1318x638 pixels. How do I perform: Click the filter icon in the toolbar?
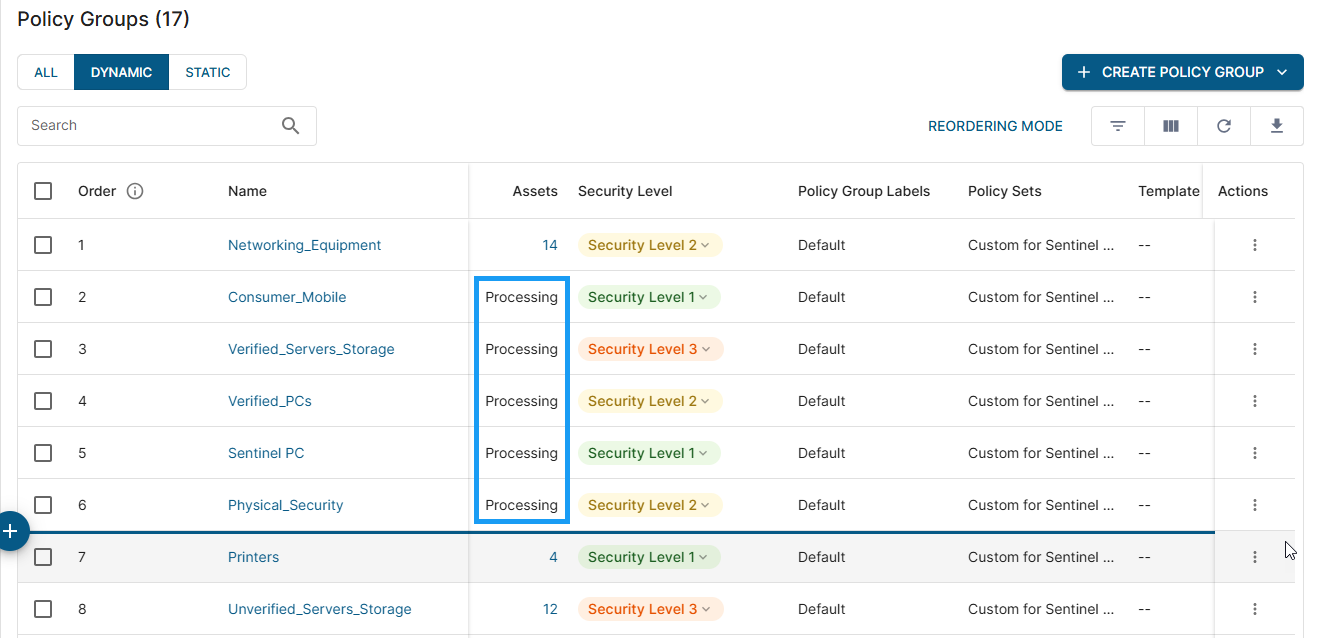(1118, 126)
